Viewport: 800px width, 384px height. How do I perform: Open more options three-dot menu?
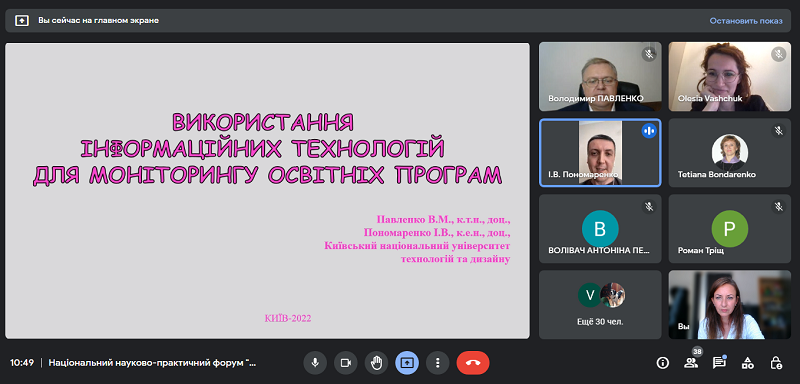438,363
